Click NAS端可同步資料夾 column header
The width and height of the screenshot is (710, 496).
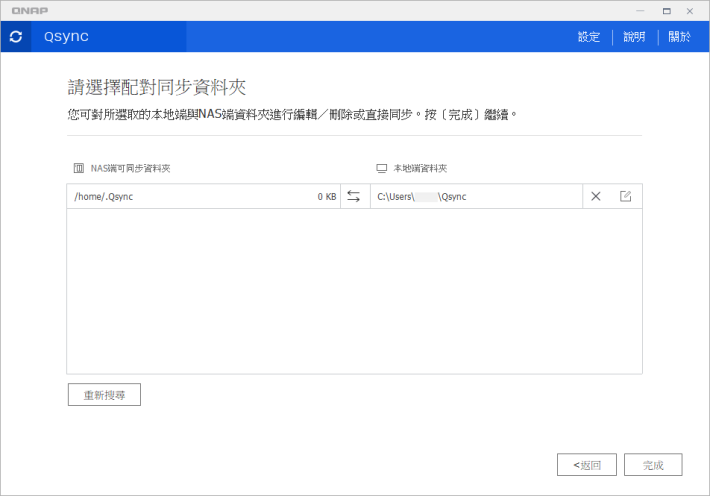coord(130,169)
